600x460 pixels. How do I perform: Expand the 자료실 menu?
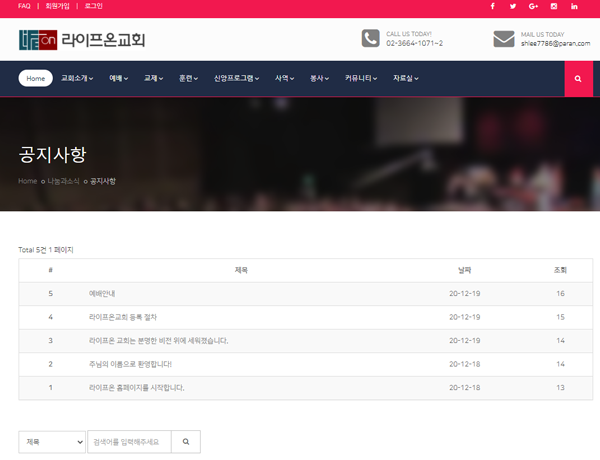(406, 78)
